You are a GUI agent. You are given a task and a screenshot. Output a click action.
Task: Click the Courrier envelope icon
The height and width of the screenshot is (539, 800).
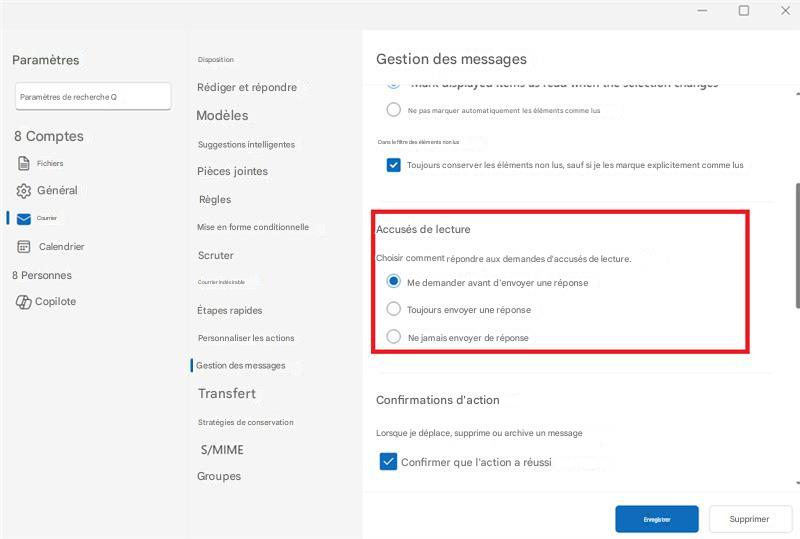tap(24, 219)
